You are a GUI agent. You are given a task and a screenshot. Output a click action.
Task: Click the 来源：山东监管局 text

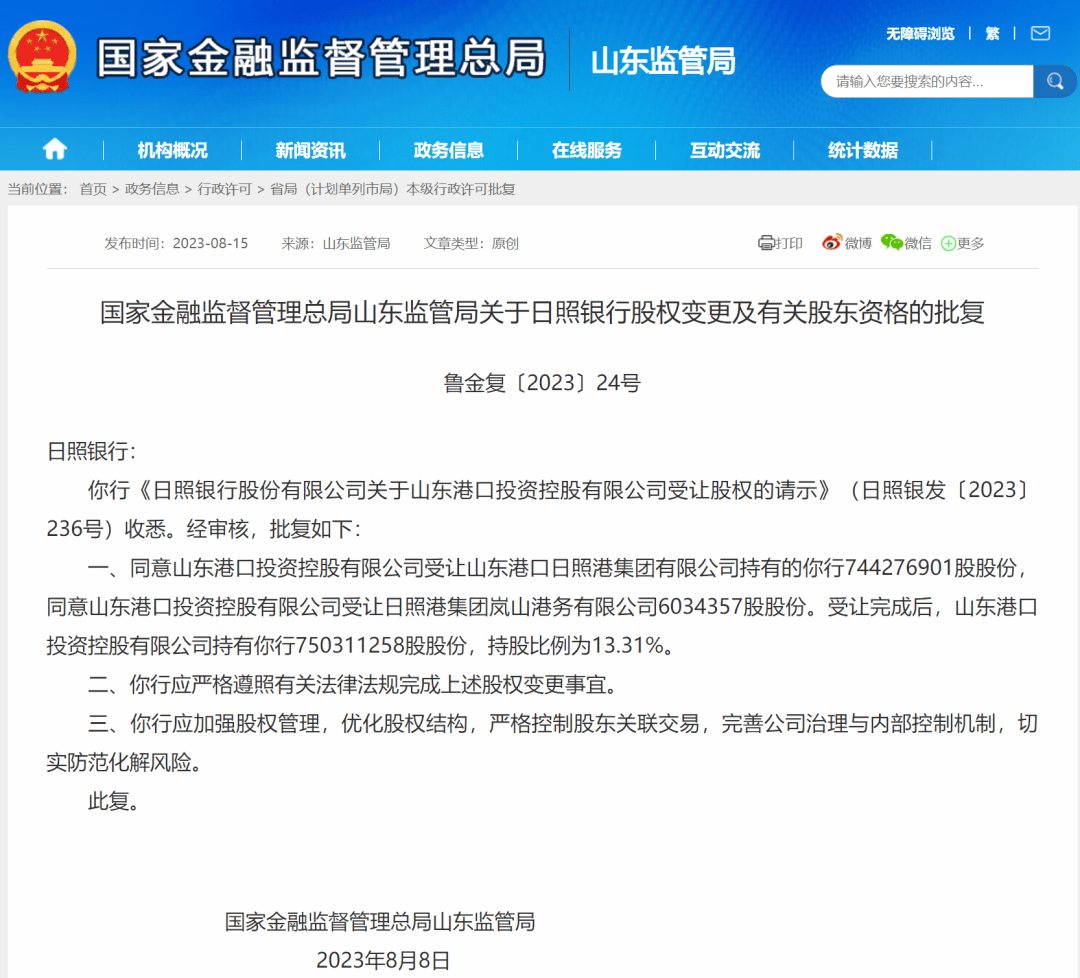pyautogui.click(x=335, y=243)
